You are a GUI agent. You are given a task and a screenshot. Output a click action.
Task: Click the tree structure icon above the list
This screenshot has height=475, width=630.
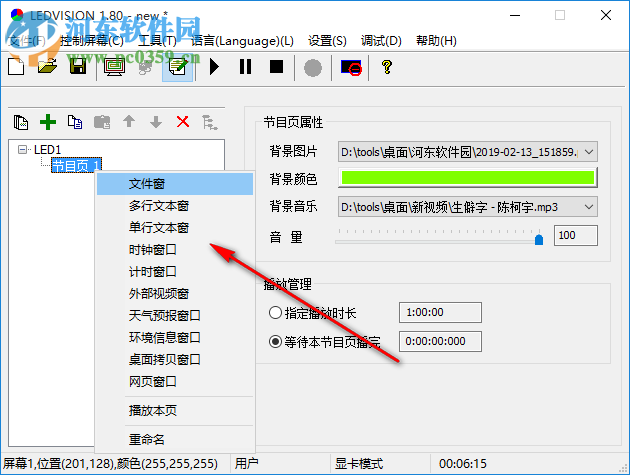(x=210, y=122)
